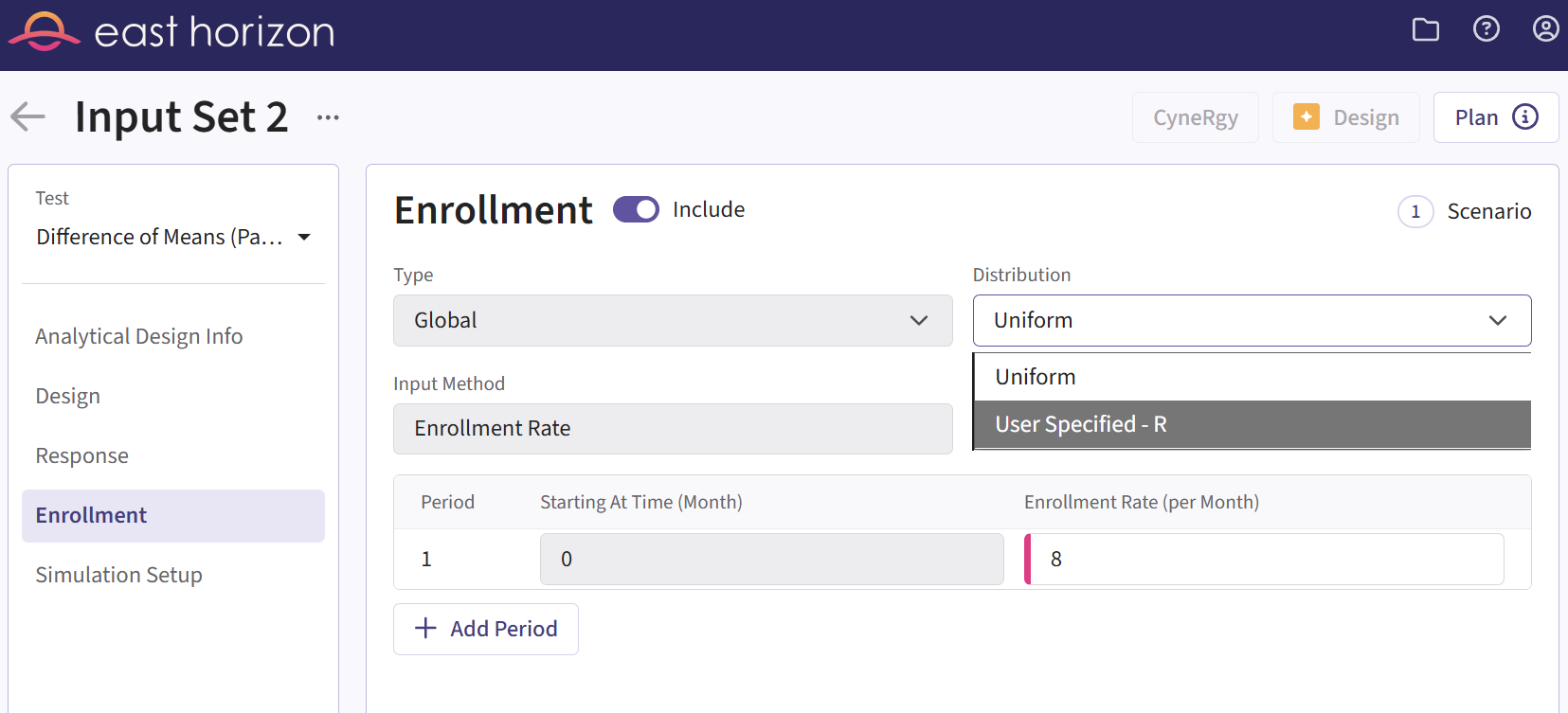1568x713 pixels.
Task: Click the Enrollment Rate per Month field
Action: tap(1265, 559)
